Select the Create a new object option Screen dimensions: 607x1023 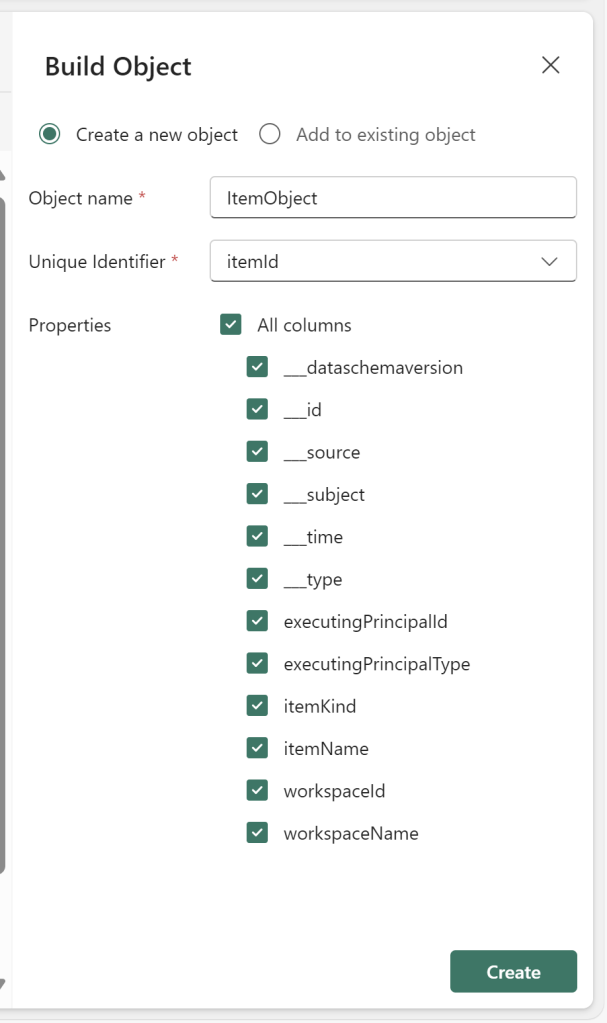click(50, 134)
